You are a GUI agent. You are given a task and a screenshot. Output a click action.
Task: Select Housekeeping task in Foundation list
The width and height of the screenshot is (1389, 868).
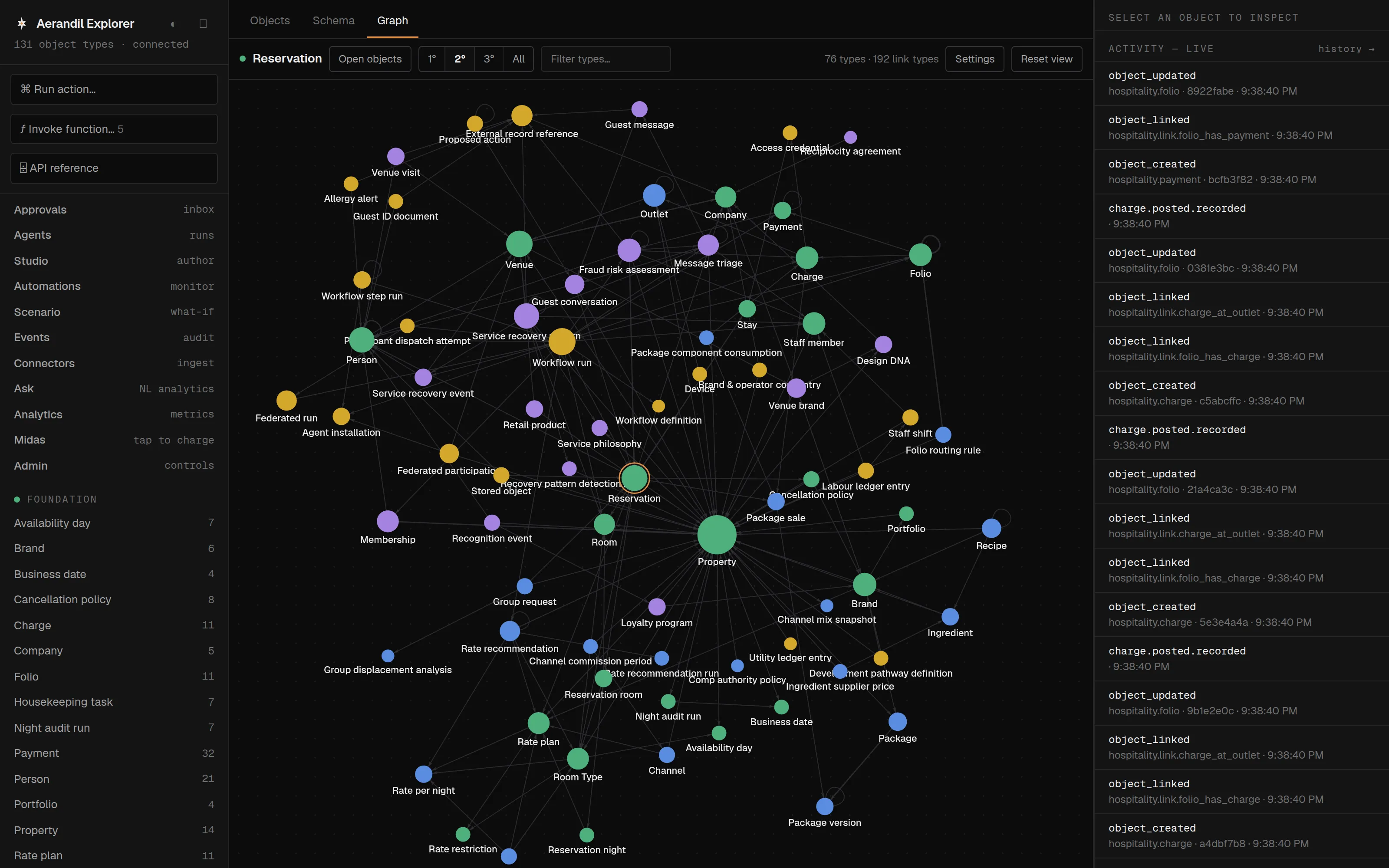coord(114,701)
